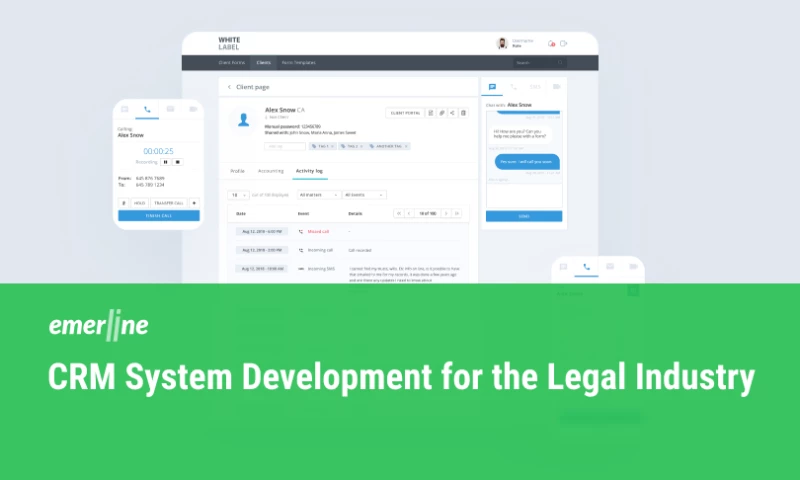Switch to the Profile tab
This screenshot has height=480, width=800.
pos(237,171)
